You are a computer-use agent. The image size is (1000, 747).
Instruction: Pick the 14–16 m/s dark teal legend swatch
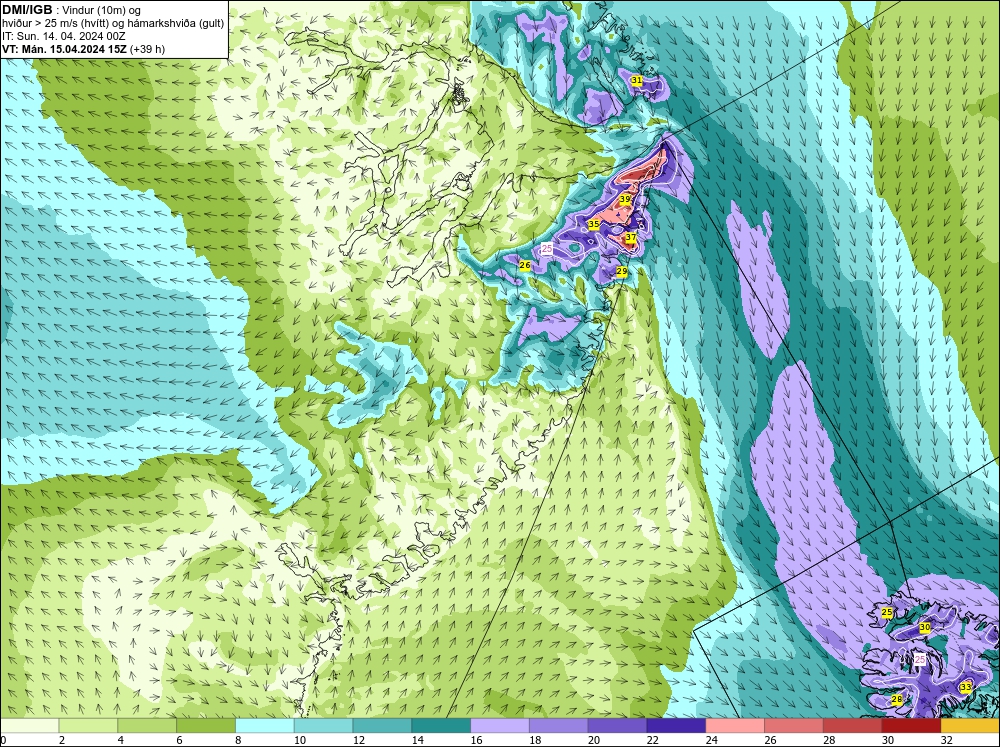point(441,726)
